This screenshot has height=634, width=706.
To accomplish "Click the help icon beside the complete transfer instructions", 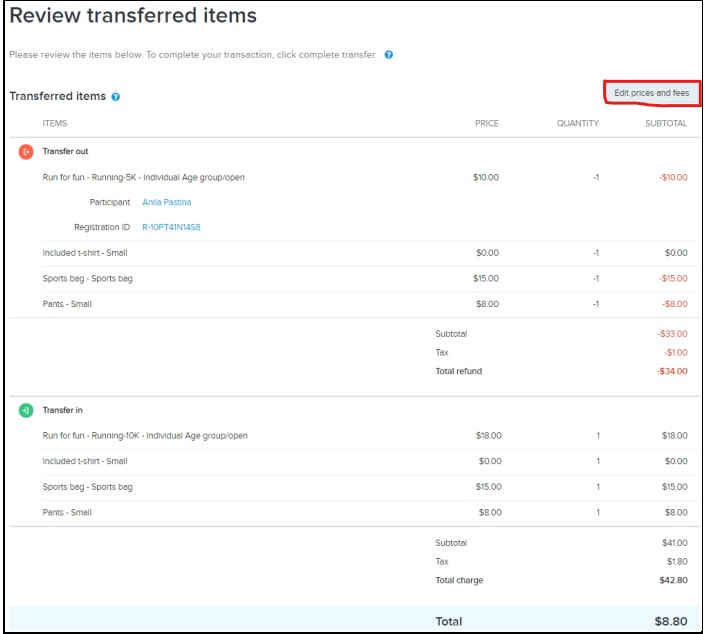I will click(389, 55).
